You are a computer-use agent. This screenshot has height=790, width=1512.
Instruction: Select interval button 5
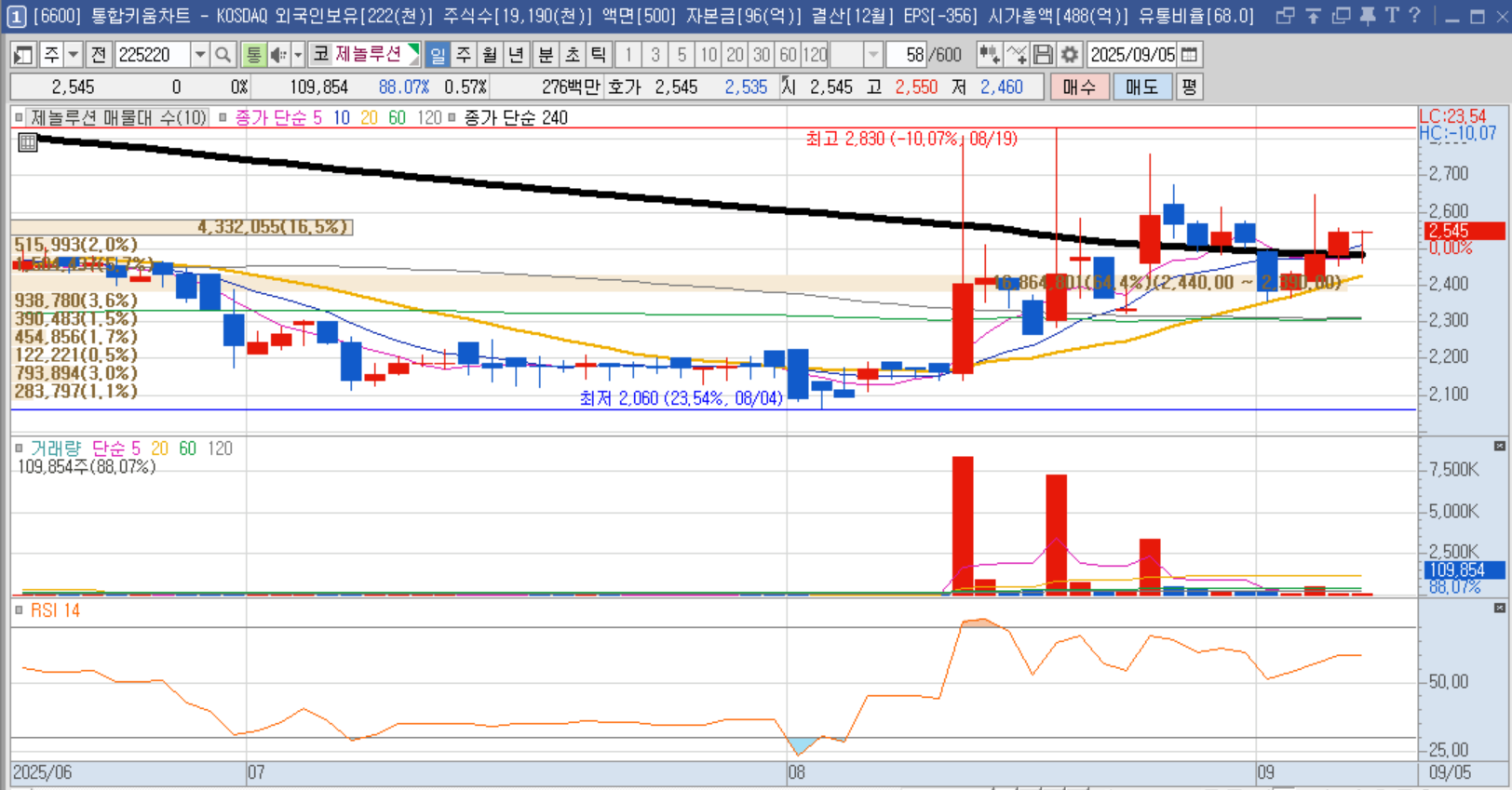tap(682, 55)
